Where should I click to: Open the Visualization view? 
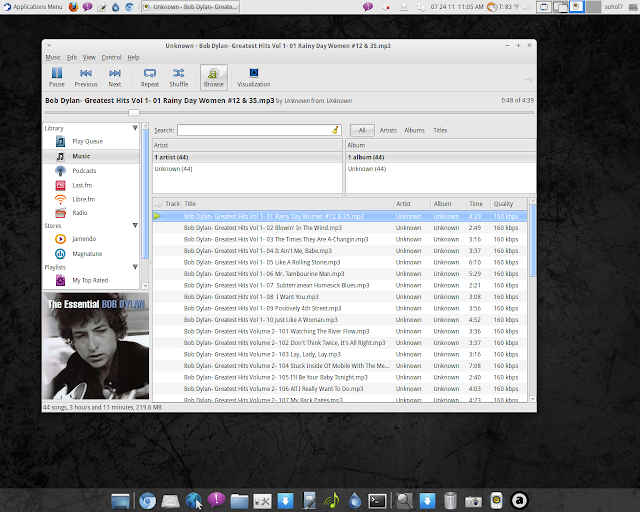[253, 77]
